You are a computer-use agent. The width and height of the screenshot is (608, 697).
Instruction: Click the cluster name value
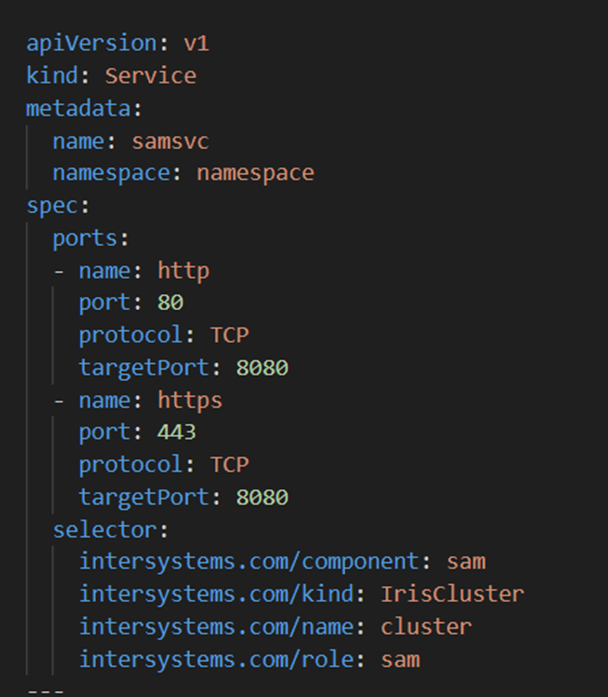tap(426, 627)
